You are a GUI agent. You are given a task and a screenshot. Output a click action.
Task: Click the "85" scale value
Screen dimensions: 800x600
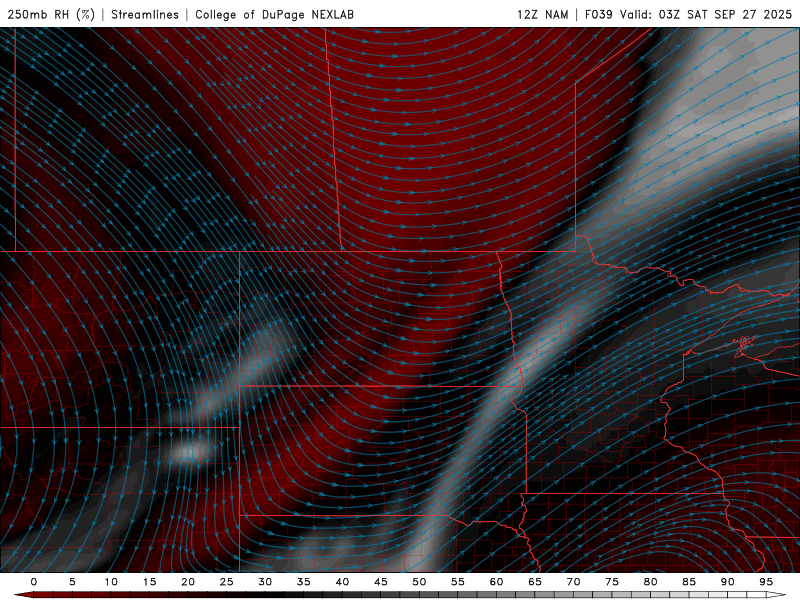pos(689,582)
